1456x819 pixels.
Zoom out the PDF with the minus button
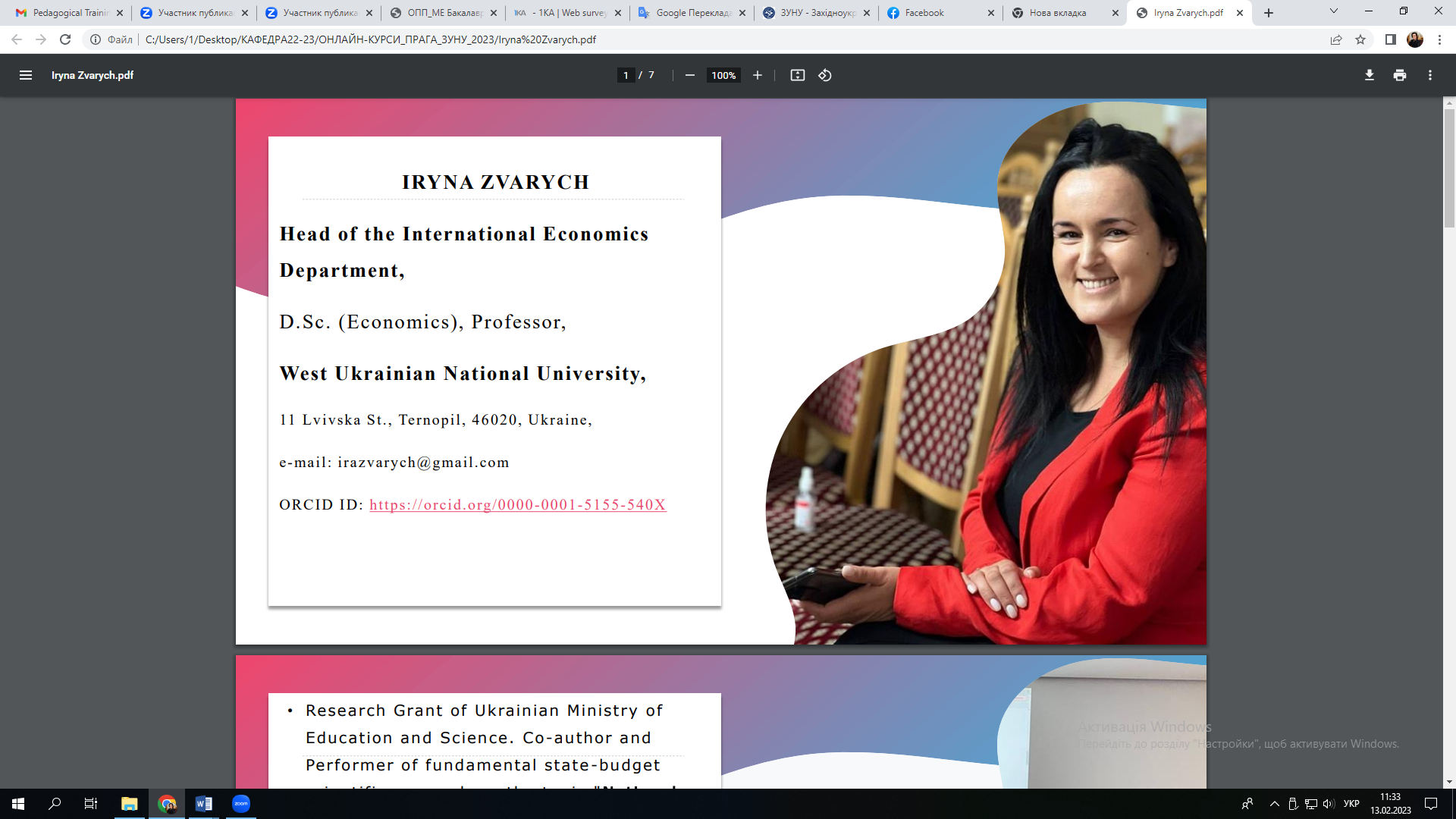point(689,75)
